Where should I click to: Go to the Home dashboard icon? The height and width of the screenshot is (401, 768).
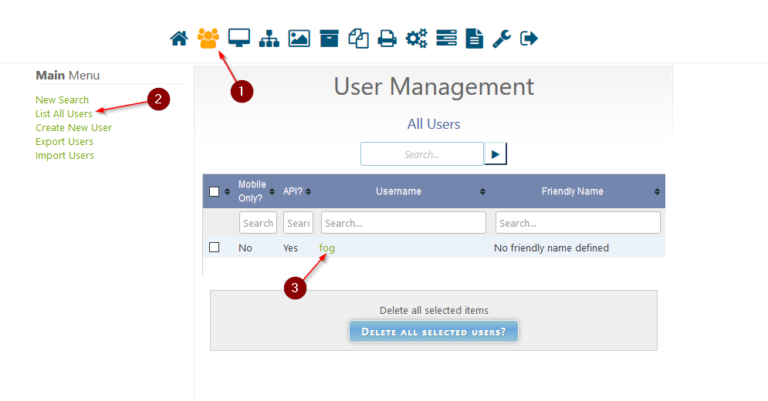click(179, 39)
